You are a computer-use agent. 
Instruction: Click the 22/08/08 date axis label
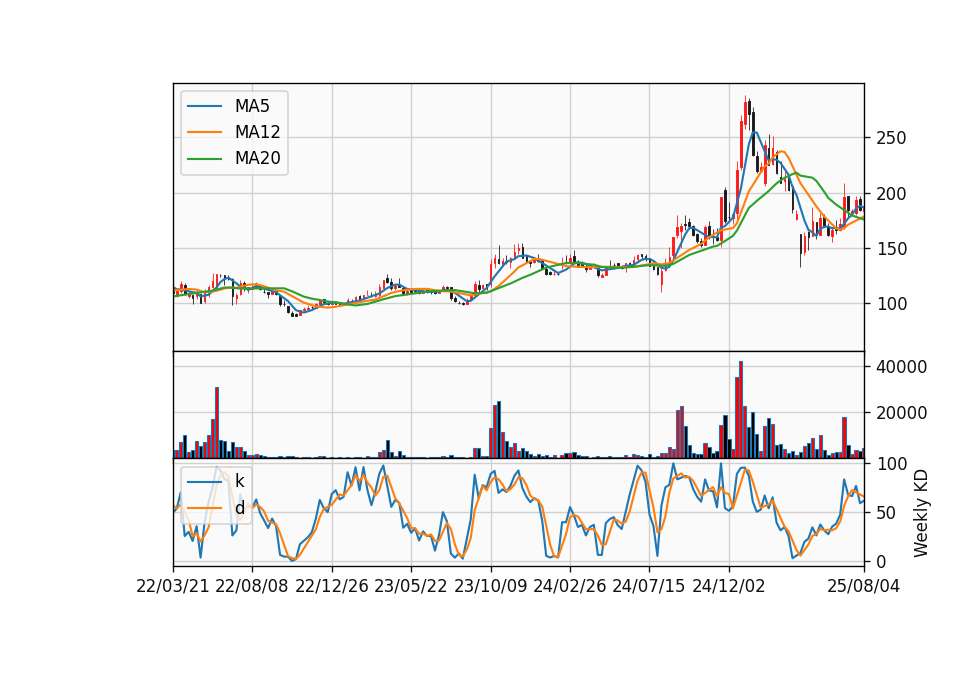(x=252, y=586)
